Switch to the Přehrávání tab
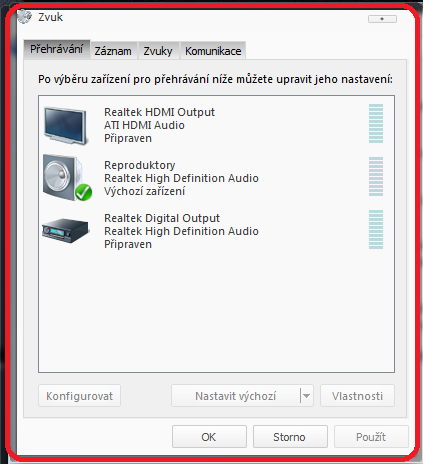 tap(57, 49)
